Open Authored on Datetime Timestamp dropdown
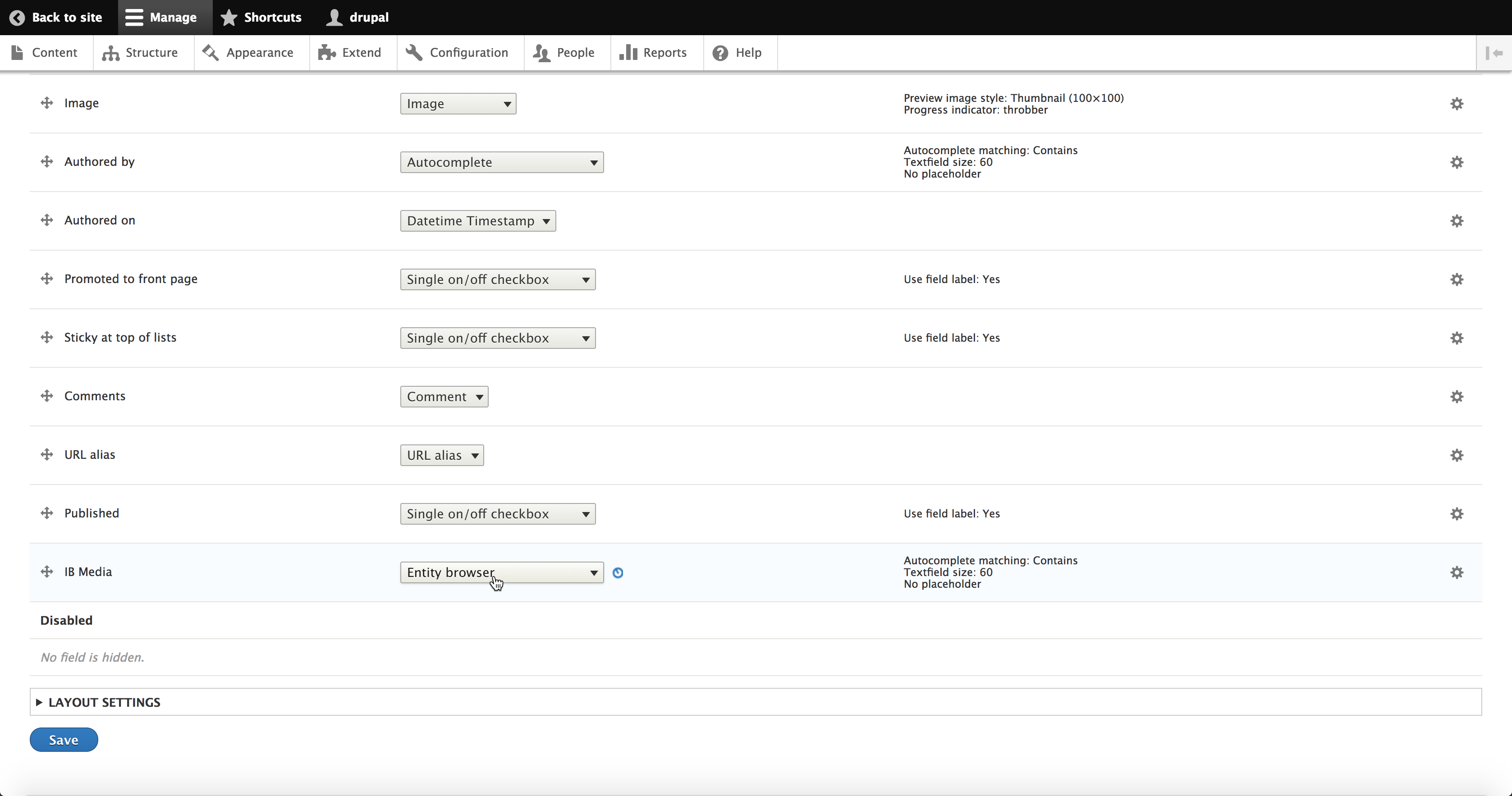Image resolution: width=1512 pixels, height=796 pixels. pyautogui.click(x=478, y=221)
